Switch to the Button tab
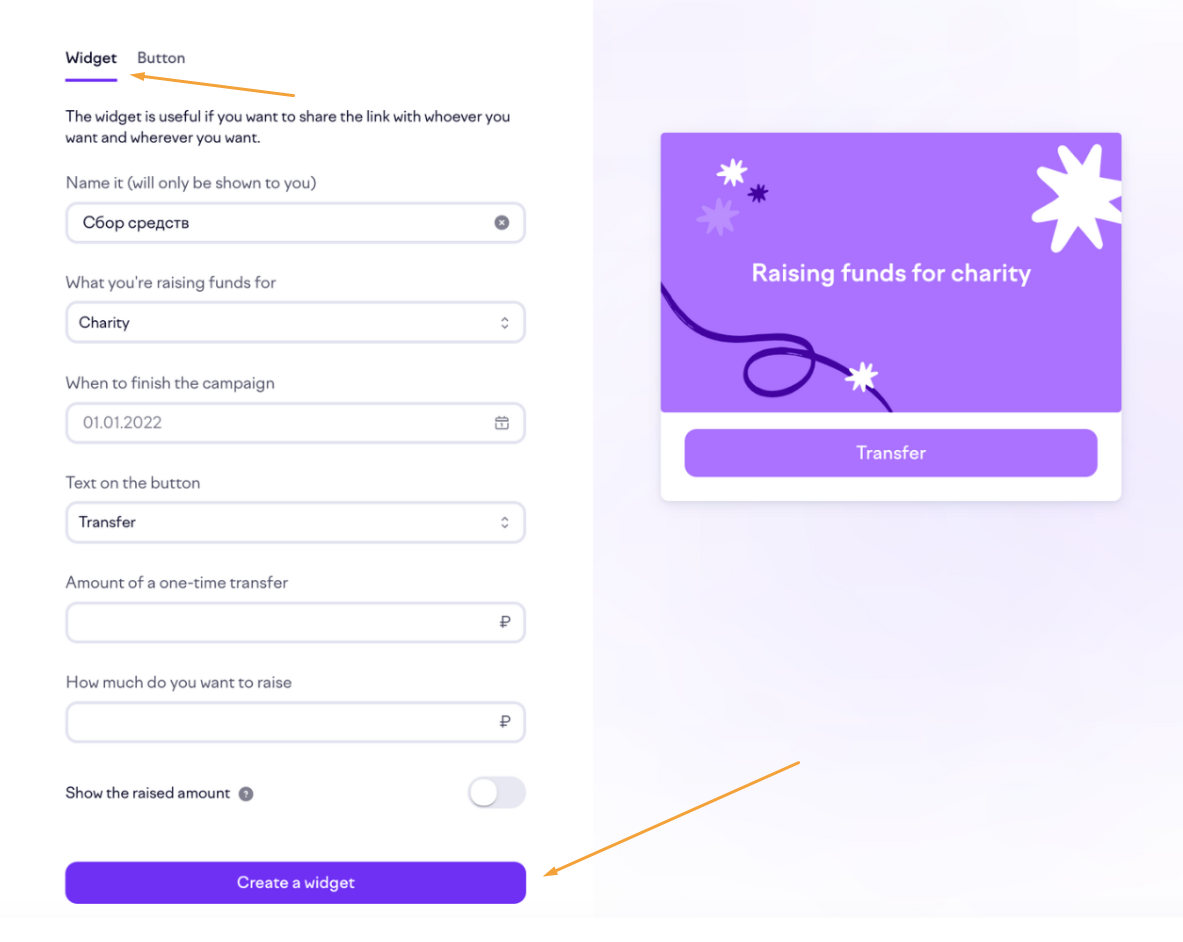 [x=161, y=58]
